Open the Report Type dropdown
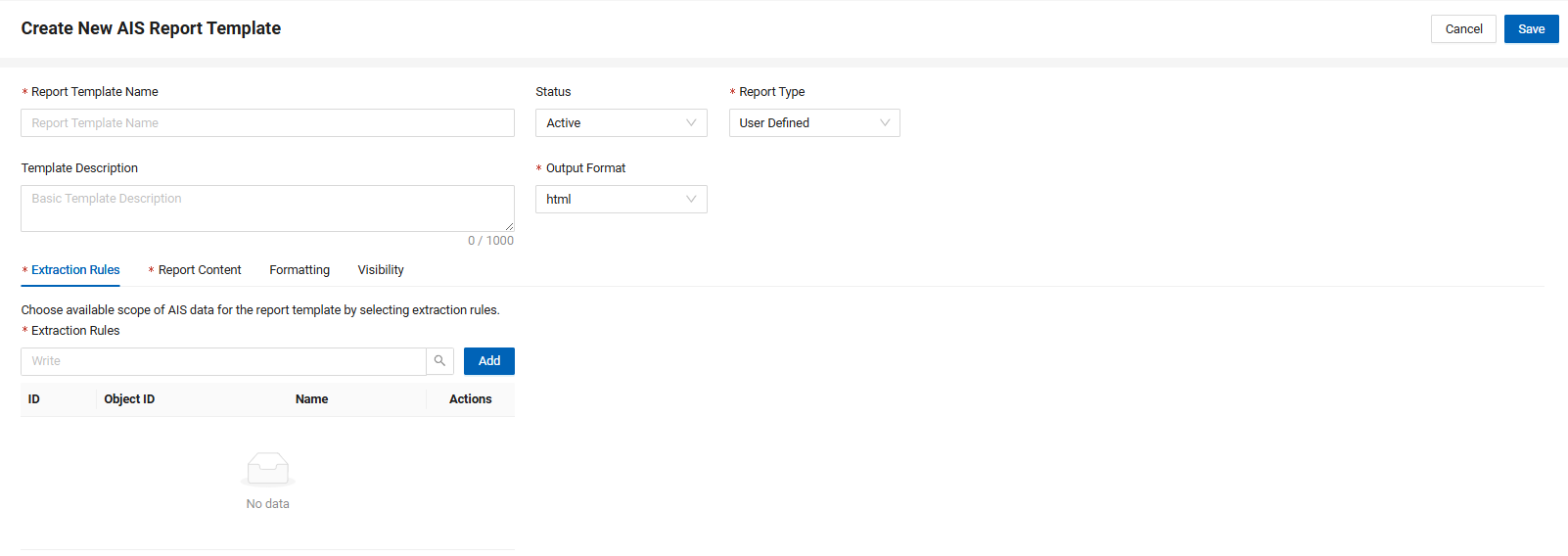Image resolution: width=1568 pixels, height=556 pixels. click(814, 122)
